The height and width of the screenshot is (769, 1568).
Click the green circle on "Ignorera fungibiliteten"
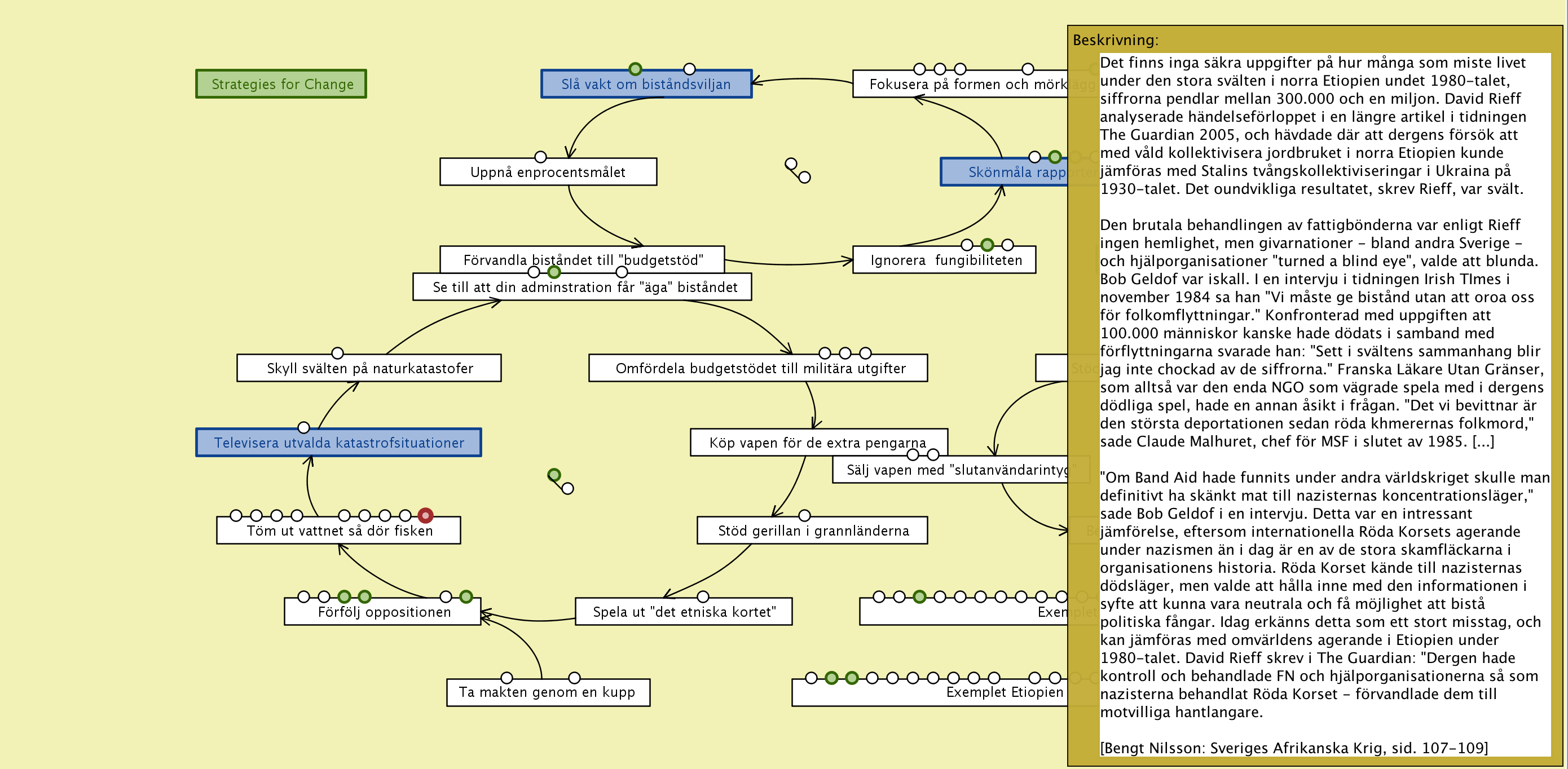(986, 245)
